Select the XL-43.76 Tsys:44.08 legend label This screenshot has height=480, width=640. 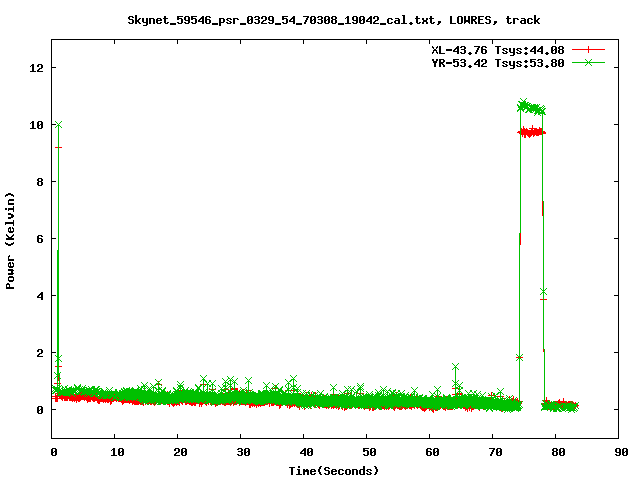(x=498, y=50)
